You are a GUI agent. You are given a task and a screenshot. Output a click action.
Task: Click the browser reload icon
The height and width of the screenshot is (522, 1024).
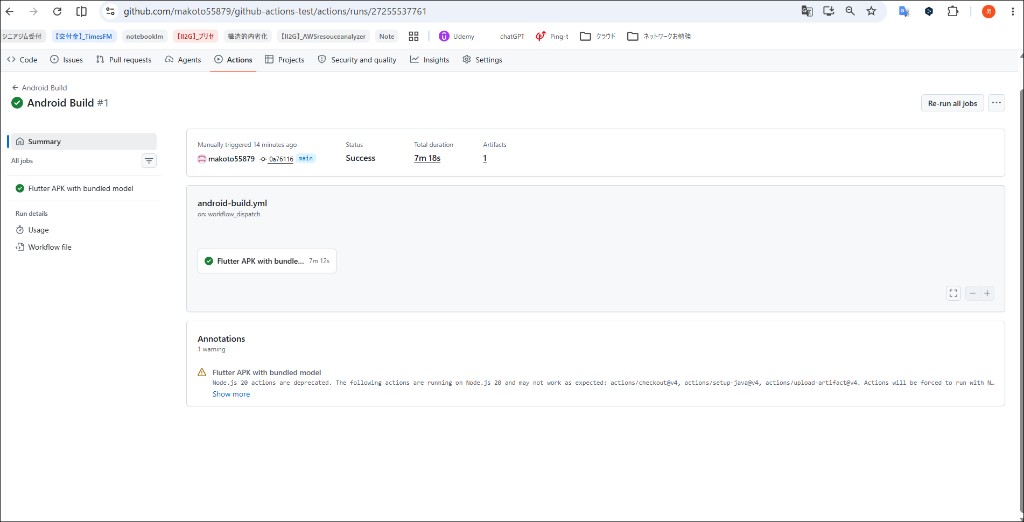click(57, 11)
